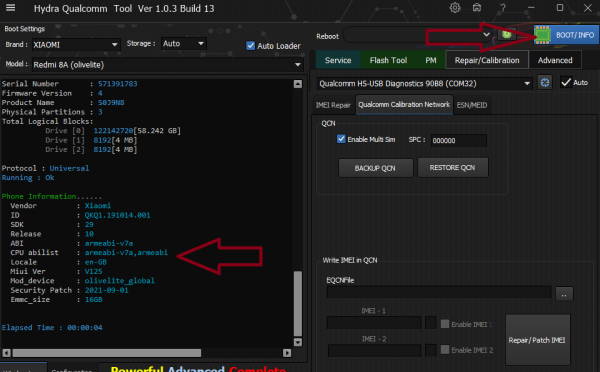
Task: Click serial number value 571391783
Action: (117, 84)
